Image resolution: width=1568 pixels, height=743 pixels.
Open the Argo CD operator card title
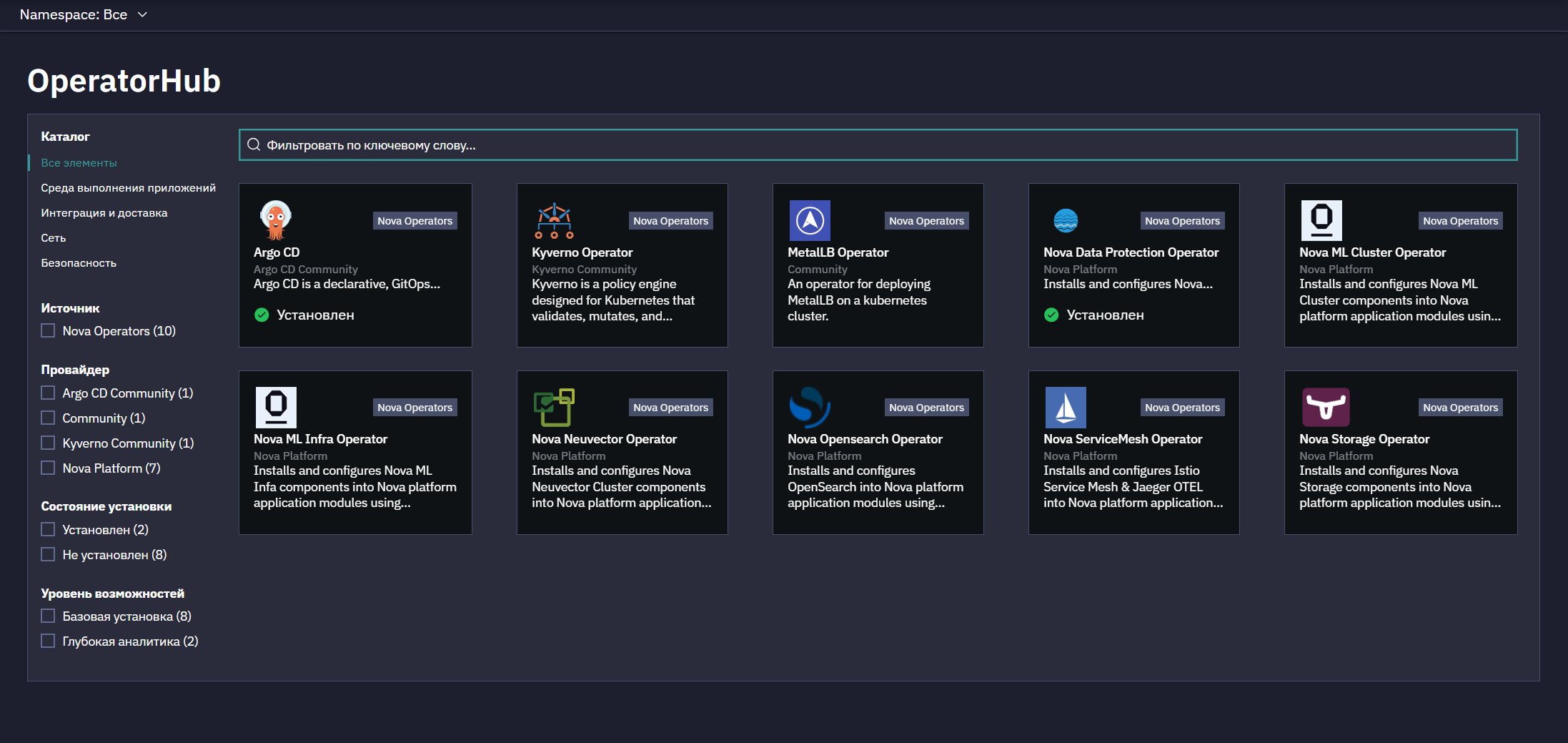pyautogui.click(x=277, y=252)
